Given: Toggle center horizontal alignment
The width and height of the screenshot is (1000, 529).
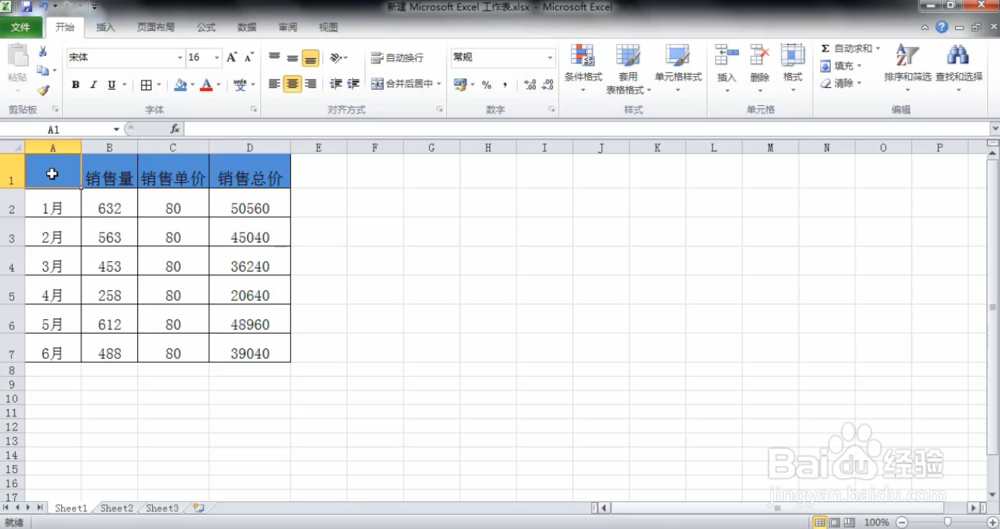Looking at the screenshot, I should pyautogui.click(x=292, y=84).
